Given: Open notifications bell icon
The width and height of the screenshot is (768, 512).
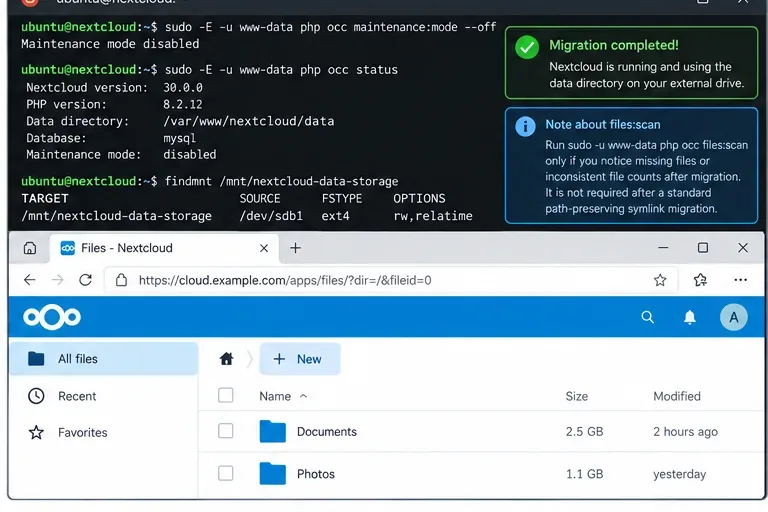Looking at the screenshot, I should (x=690, y=317).
